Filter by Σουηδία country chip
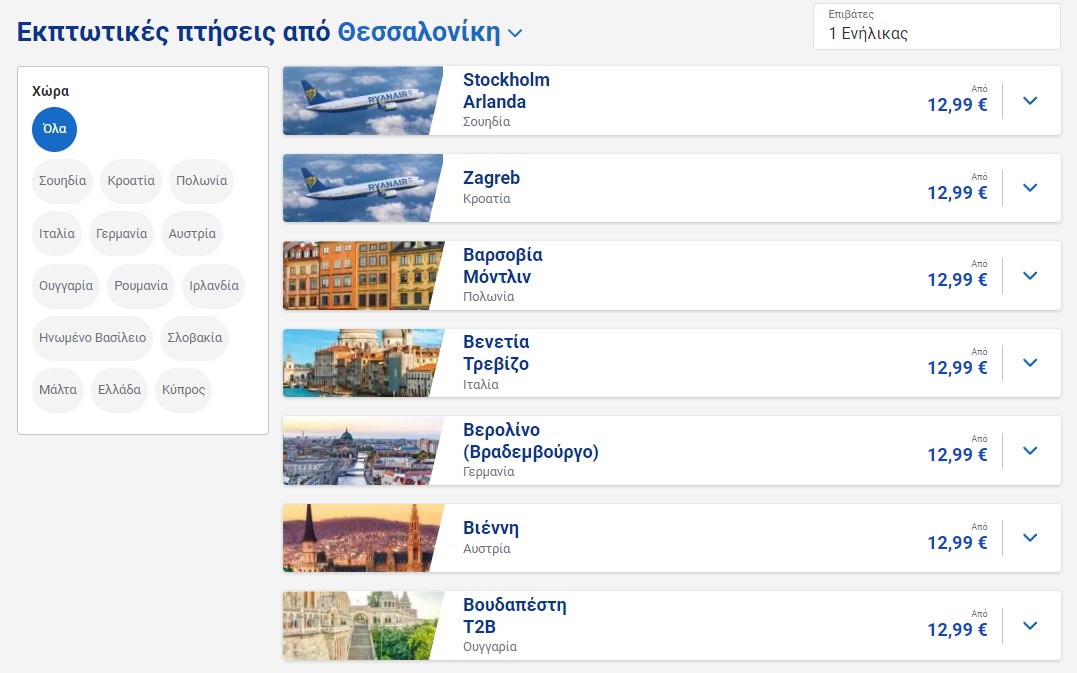Image resolution: width=1077 pixels, height=673 pixels. click(63, 181)
